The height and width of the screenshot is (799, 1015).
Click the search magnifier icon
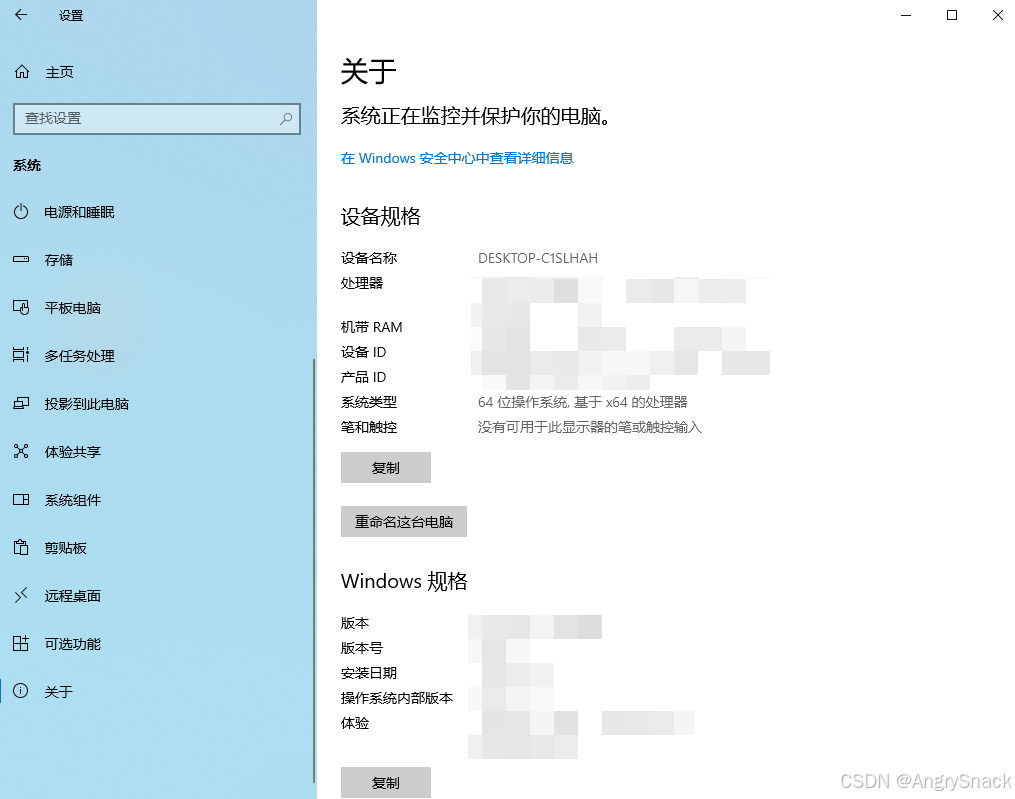pos(286,119)
